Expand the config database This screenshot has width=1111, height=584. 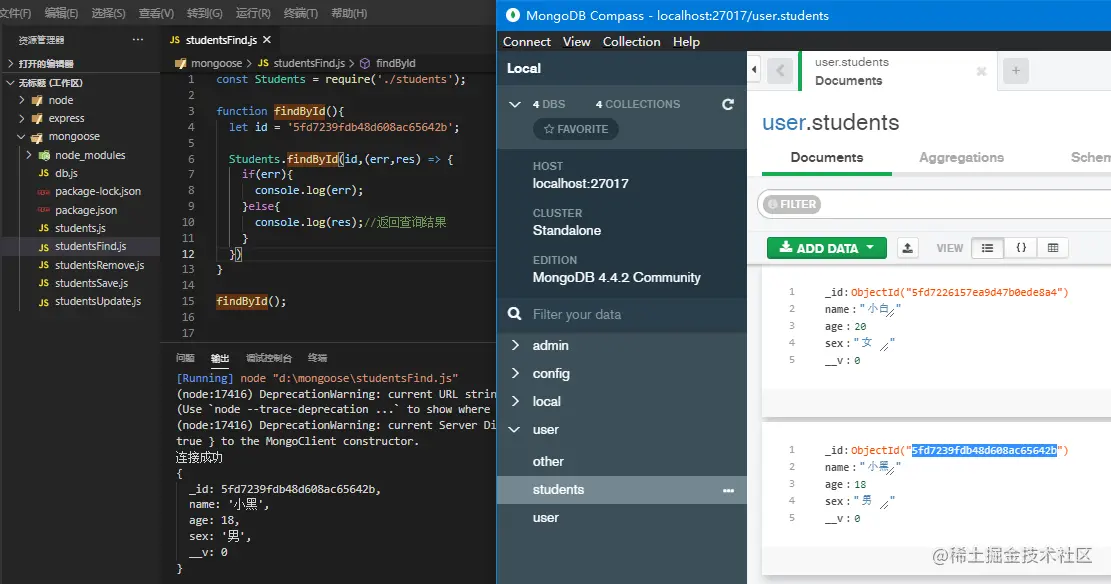515,374
